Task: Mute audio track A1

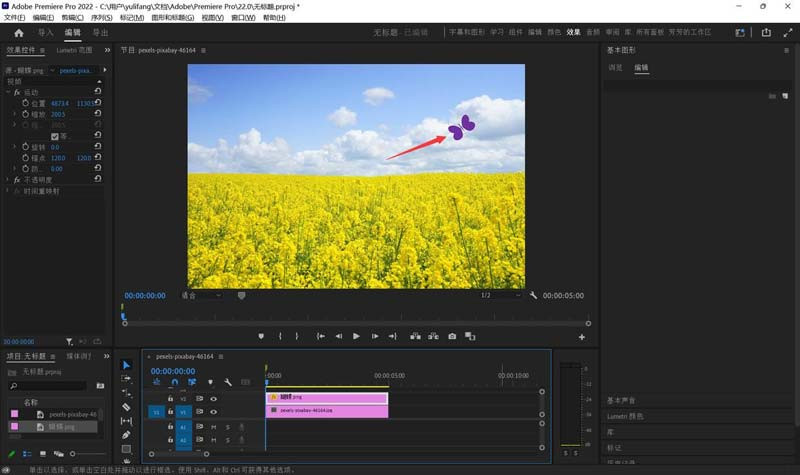Action: (213, 427)
